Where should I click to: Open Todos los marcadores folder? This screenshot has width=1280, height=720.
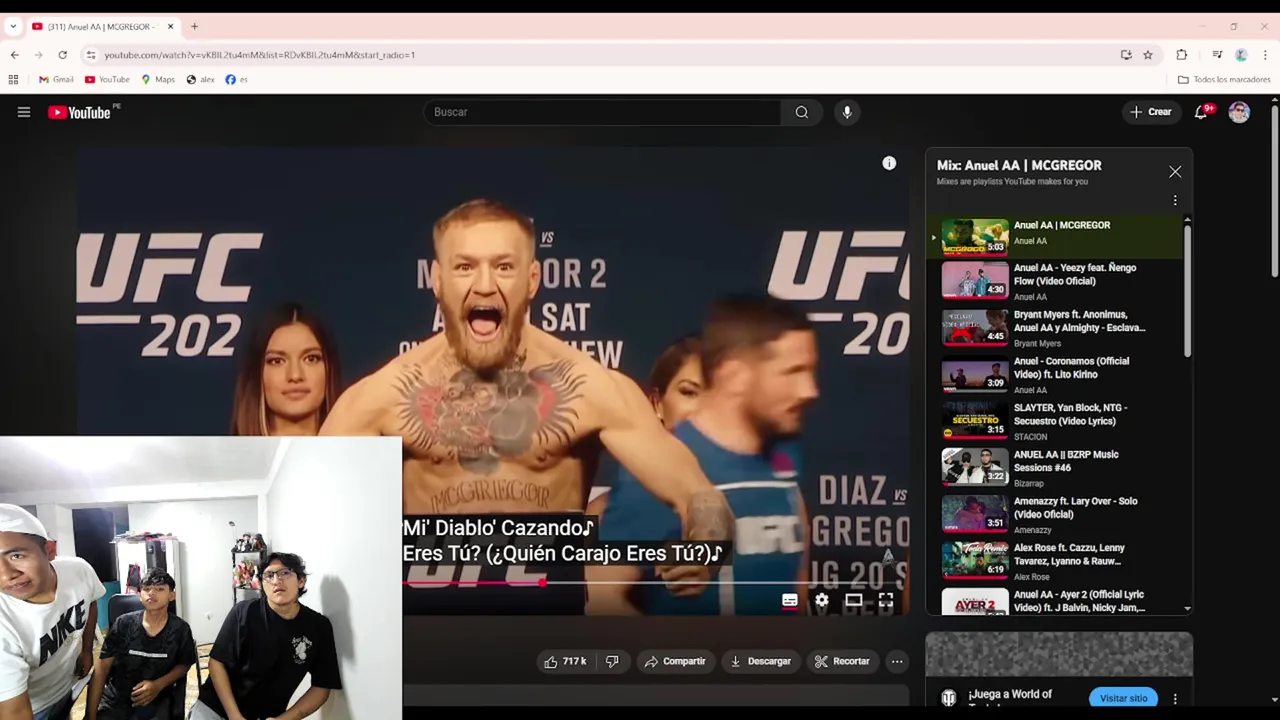[x=1224, y=79]
